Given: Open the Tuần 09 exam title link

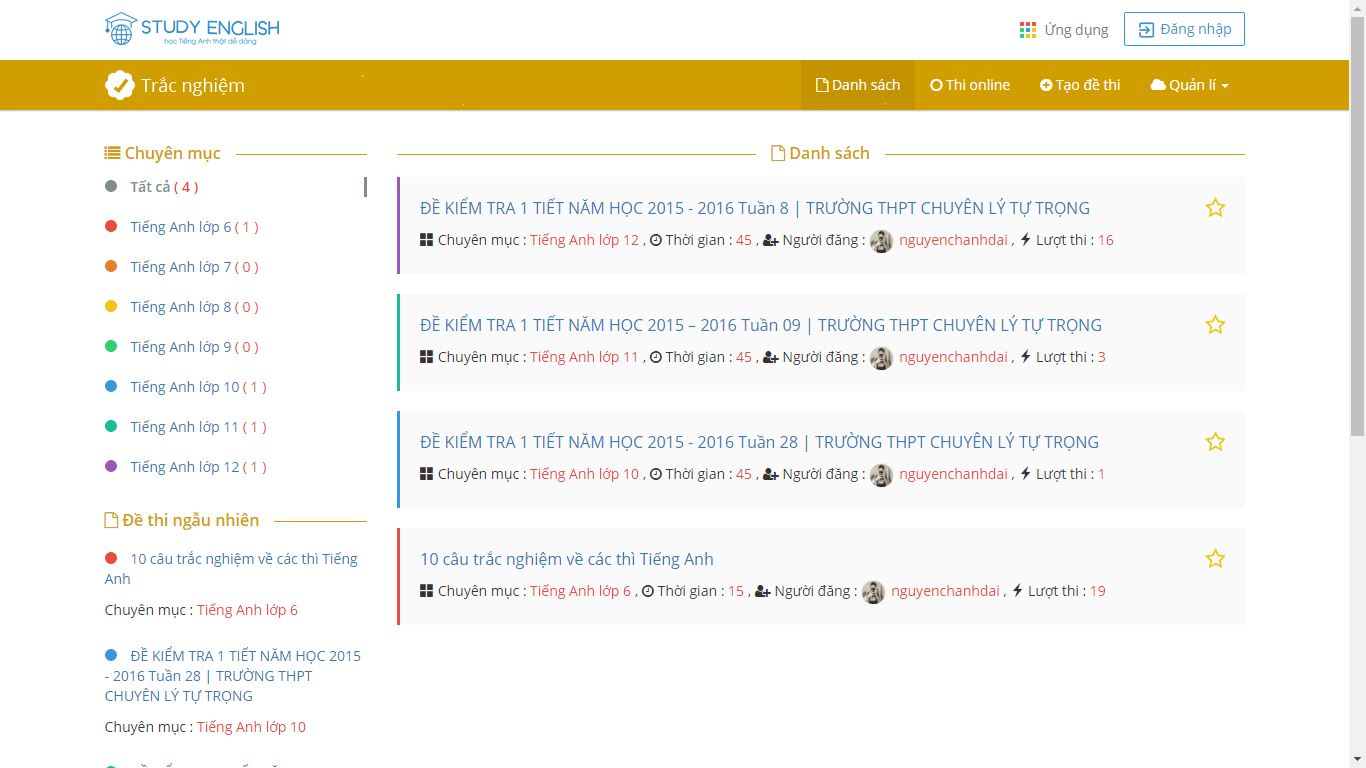Looking at the screenshot, I should point(760,325).
